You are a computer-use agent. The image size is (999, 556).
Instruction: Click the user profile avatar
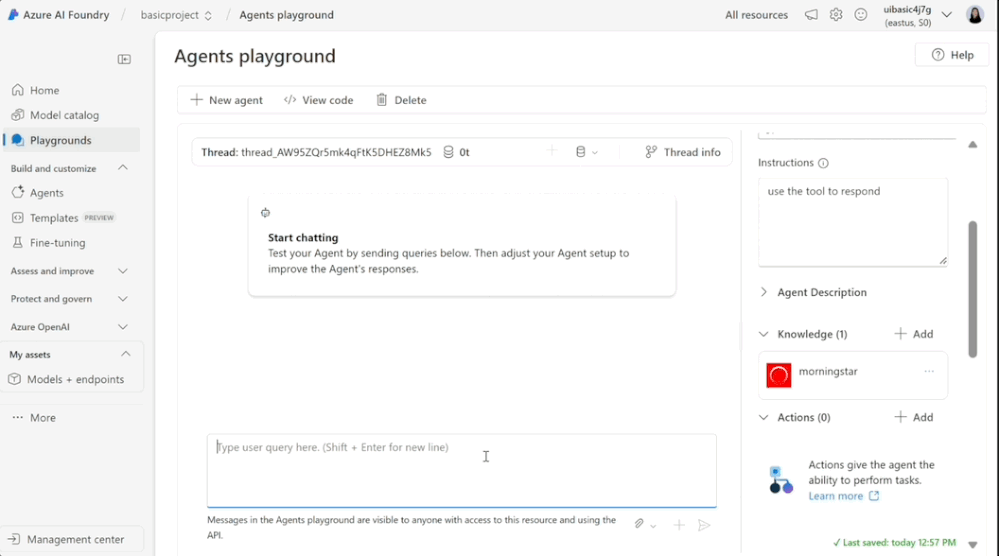pos(975,15)
